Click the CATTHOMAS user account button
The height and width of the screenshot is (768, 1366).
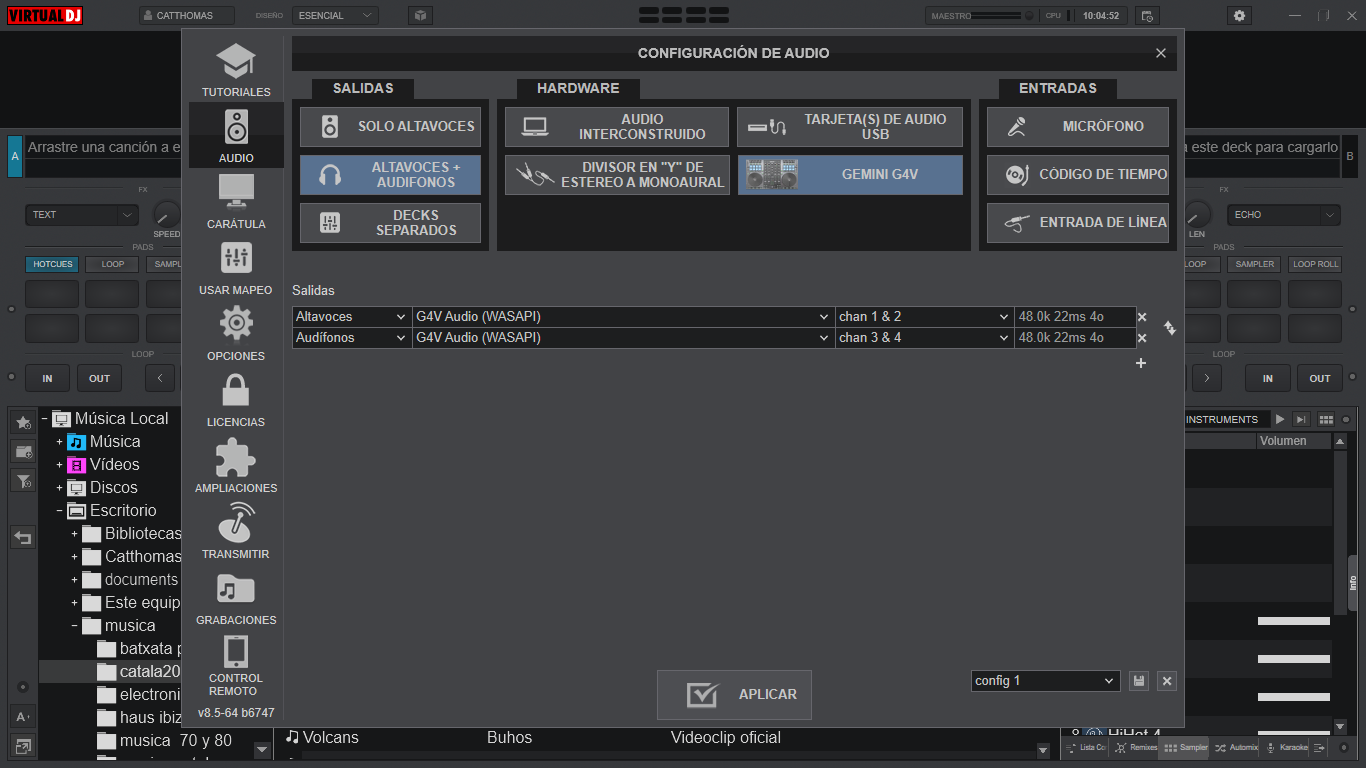click(187, 15)
